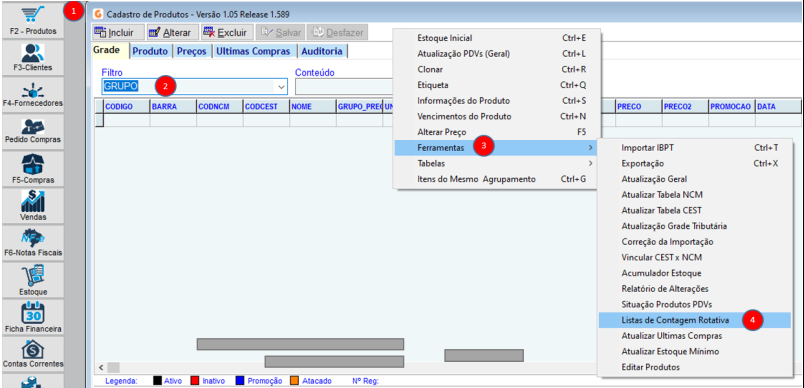
Task: Click the grid's left scroll arrow
Action: tap(101, 367)
